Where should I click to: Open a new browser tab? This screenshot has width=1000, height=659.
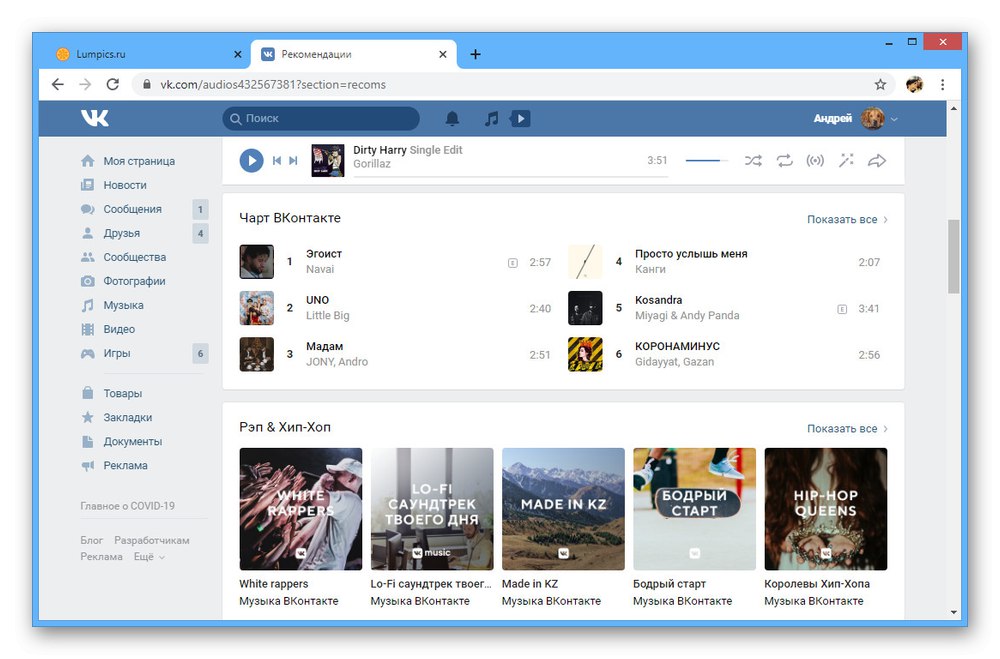pyautogui.click(x=475, y=54)
